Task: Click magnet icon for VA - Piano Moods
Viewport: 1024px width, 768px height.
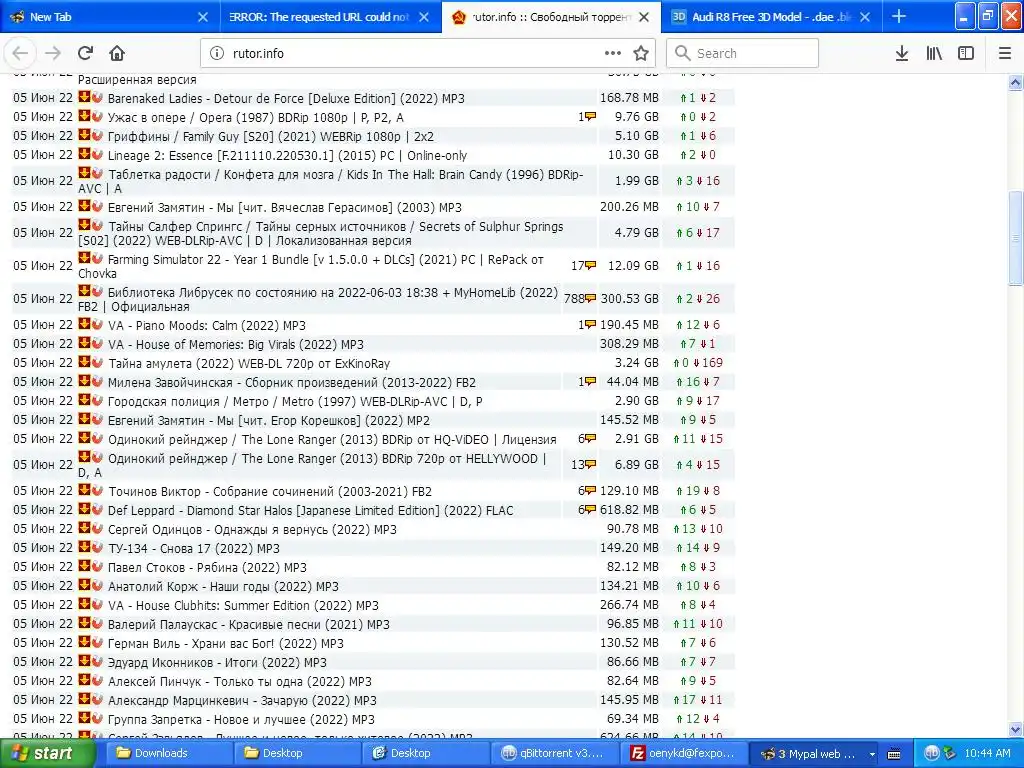Action: pos(97,323)
